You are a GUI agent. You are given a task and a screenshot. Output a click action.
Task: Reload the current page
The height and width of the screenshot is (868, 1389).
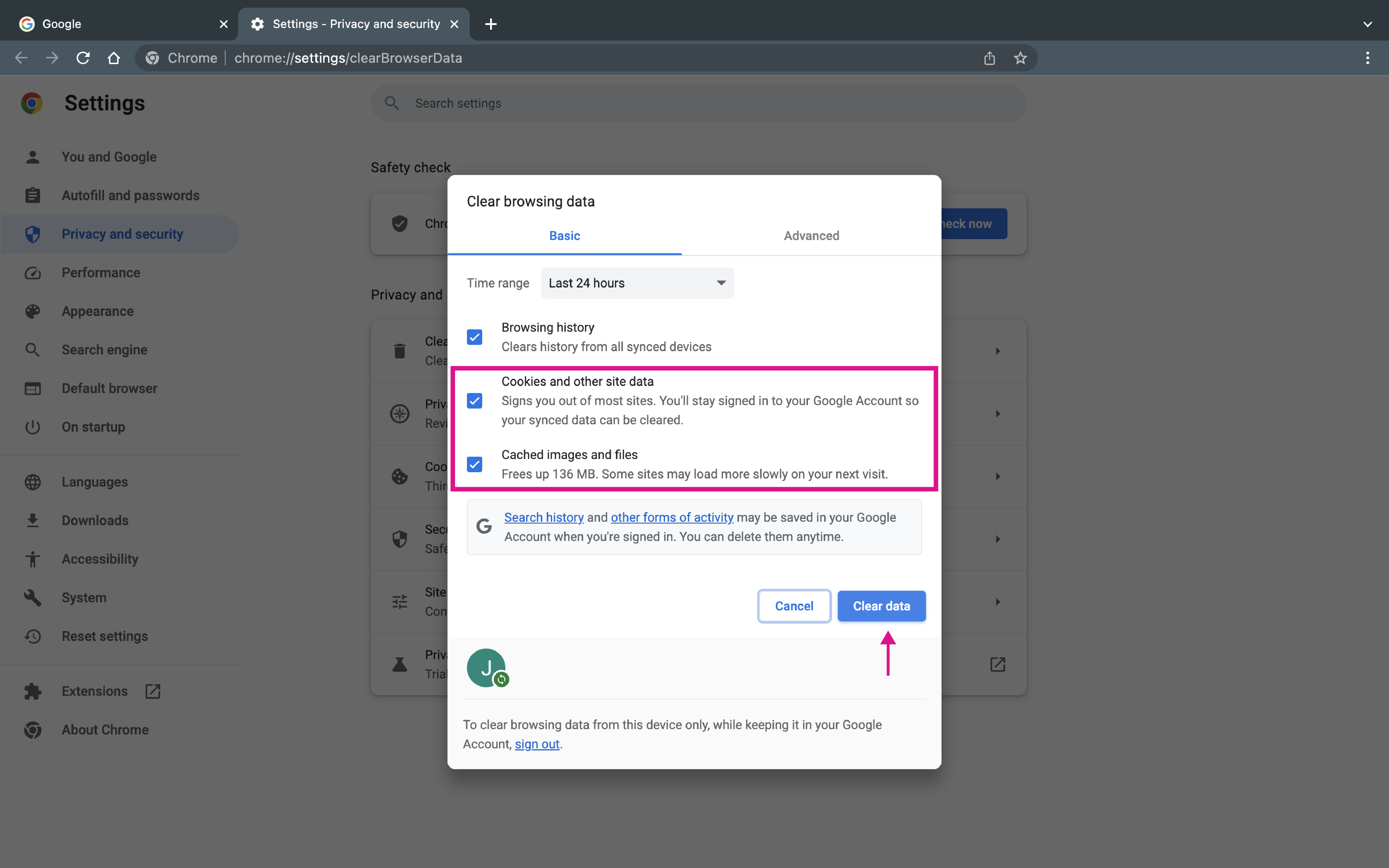(x=83, y=58)
